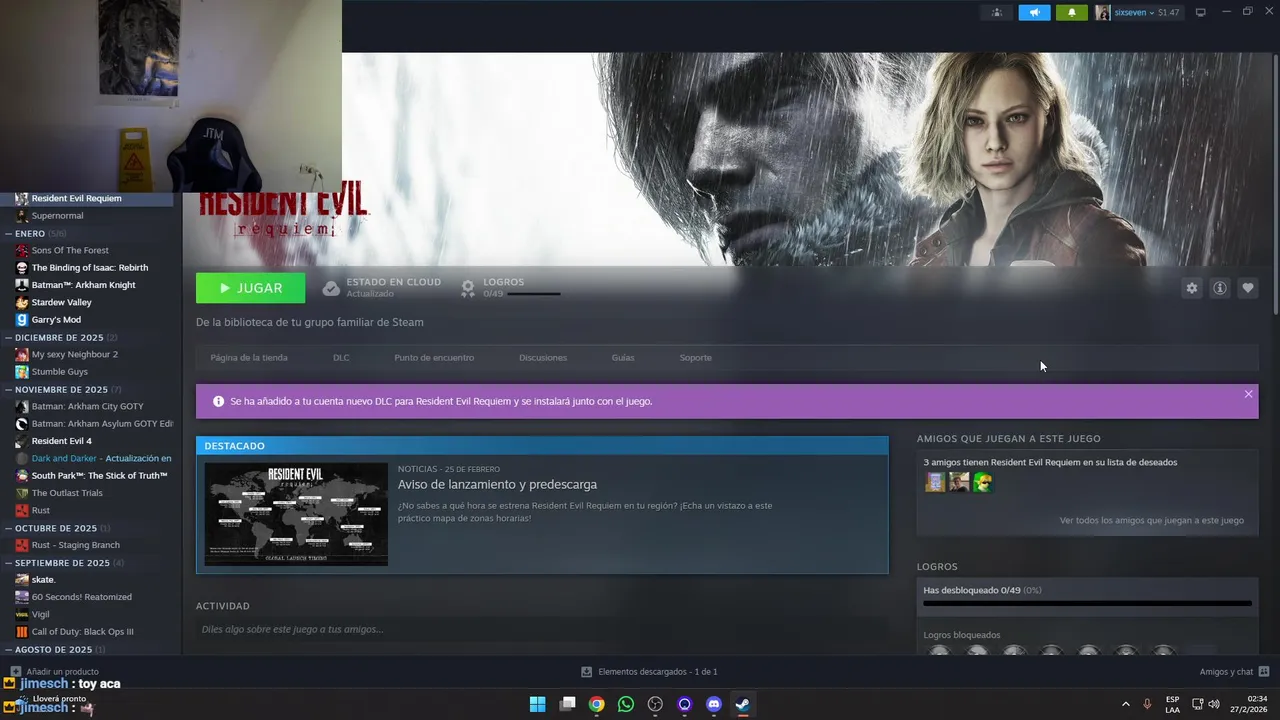Open the Página de la tienda tab
This screenshot has width=1280, height=720.
(249, 358)
